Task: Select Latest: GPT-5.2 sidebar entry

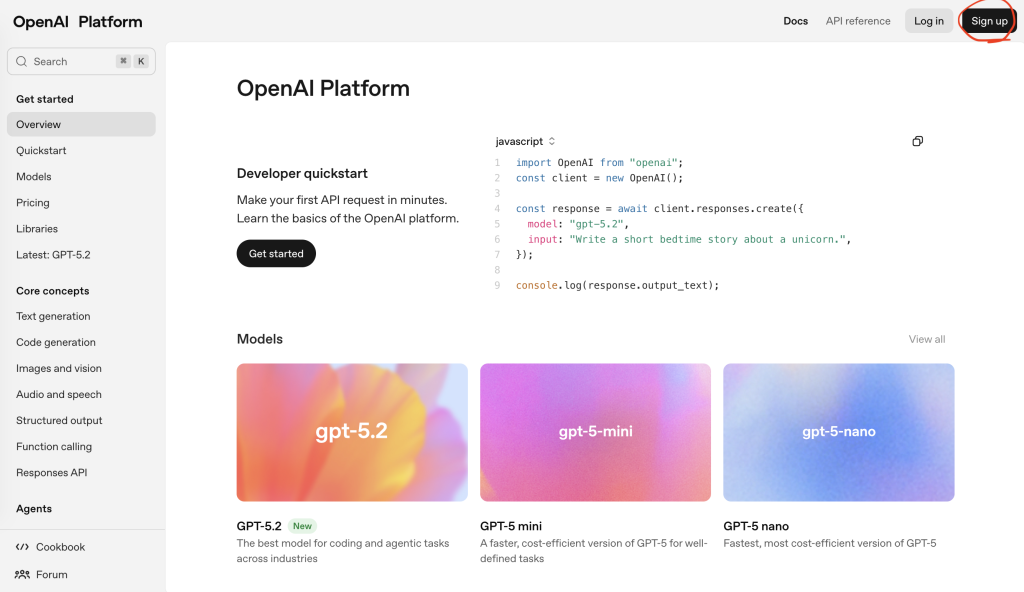Action: [x=53, y=255]
